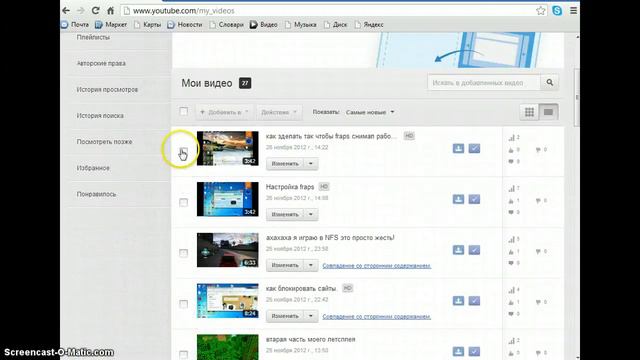The image size is (640, 360).
Task: Open copyright match link under 'как блокировать сайты'
Action: (x=376, y=316)
